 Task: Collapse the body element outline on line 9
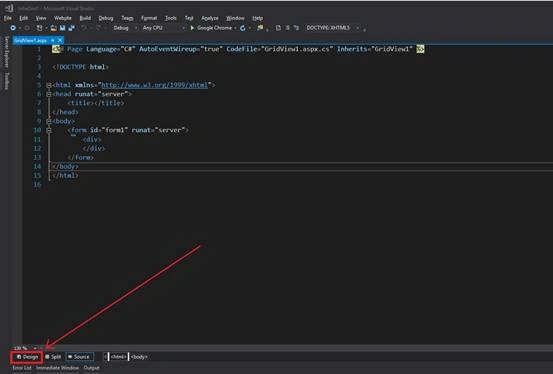[x=49, y=121]
